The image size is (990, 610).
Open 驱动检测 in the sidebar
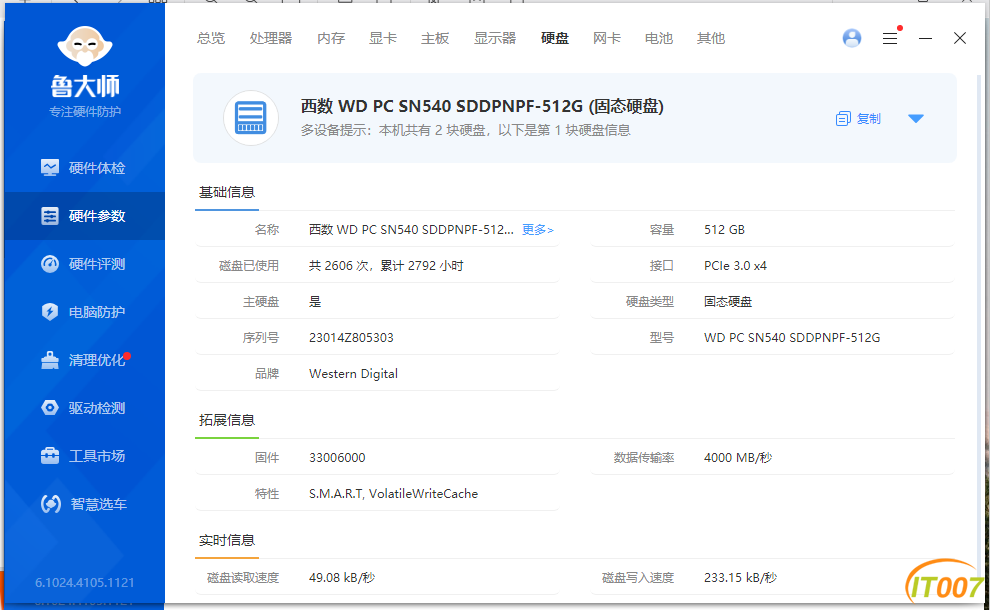84,408
